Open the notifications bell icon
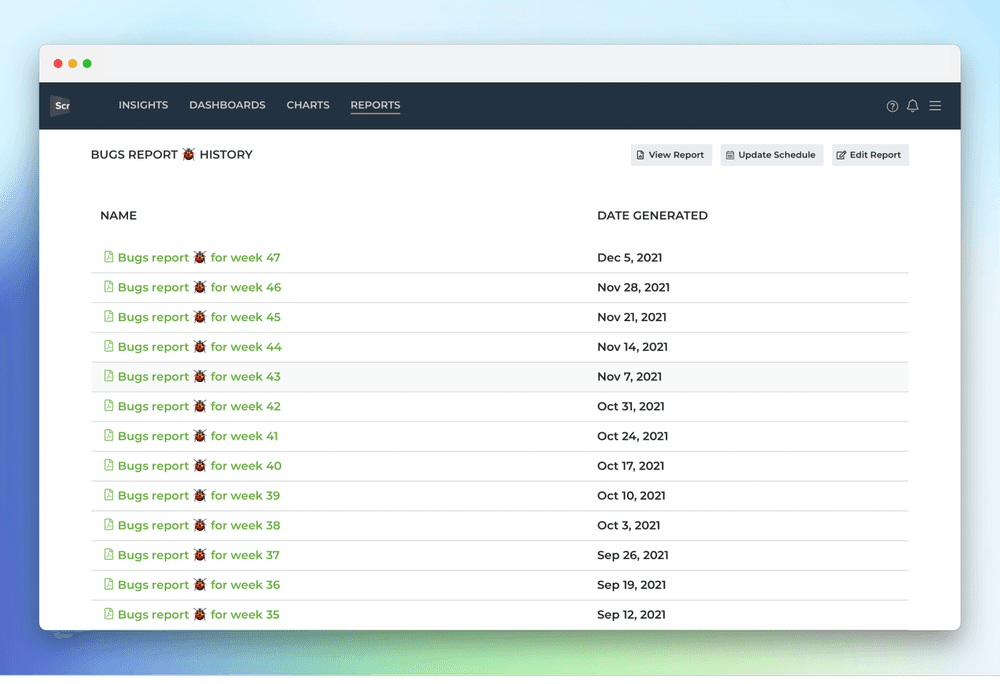 coord(913,106)
